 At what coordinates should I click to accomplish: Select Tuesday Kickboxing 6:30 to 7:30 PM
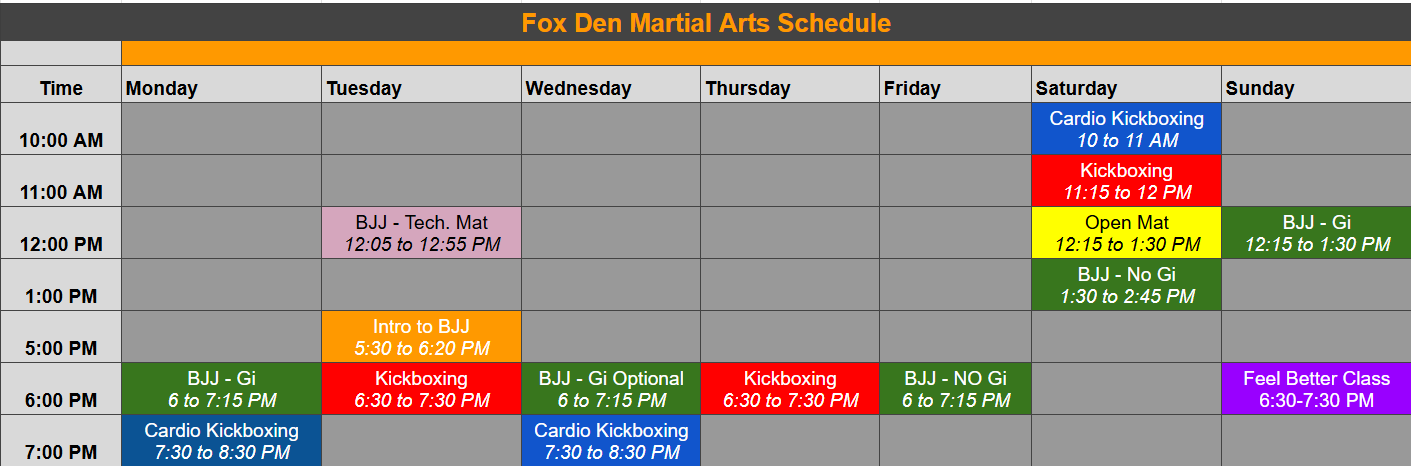(421, 389)
